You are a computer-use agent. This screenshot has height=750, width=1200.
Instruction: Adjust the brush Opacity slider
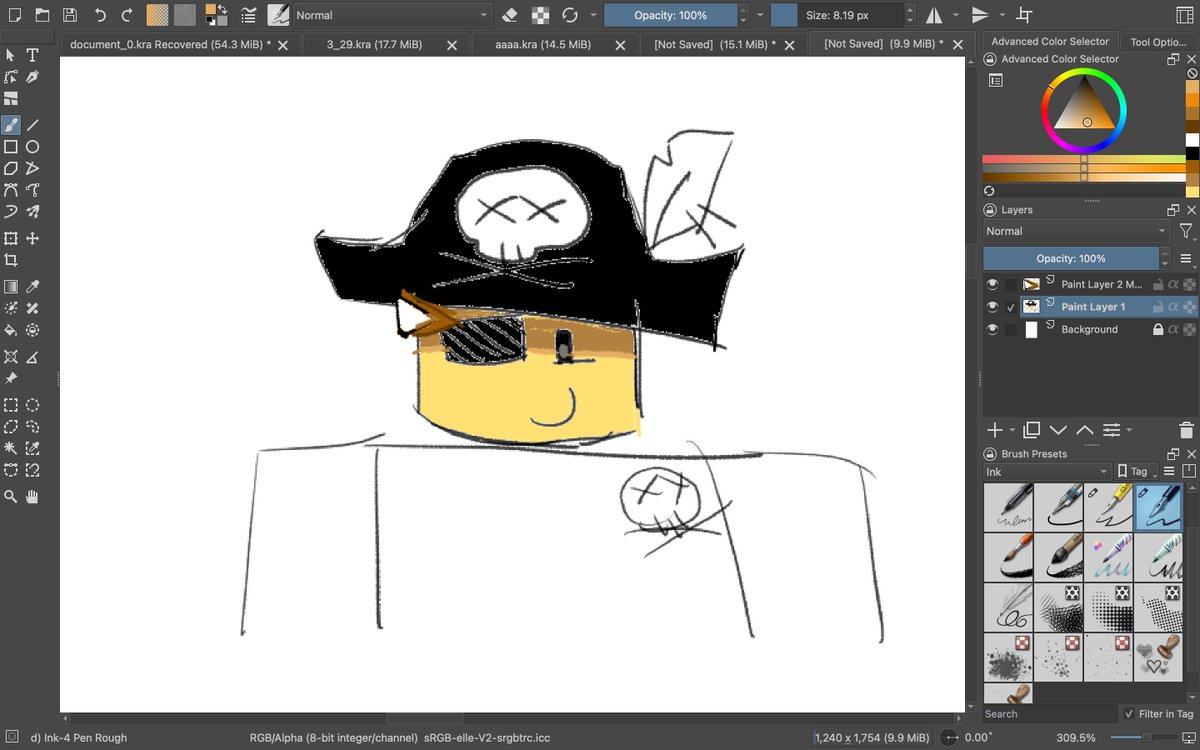click(x=671, y=15)
